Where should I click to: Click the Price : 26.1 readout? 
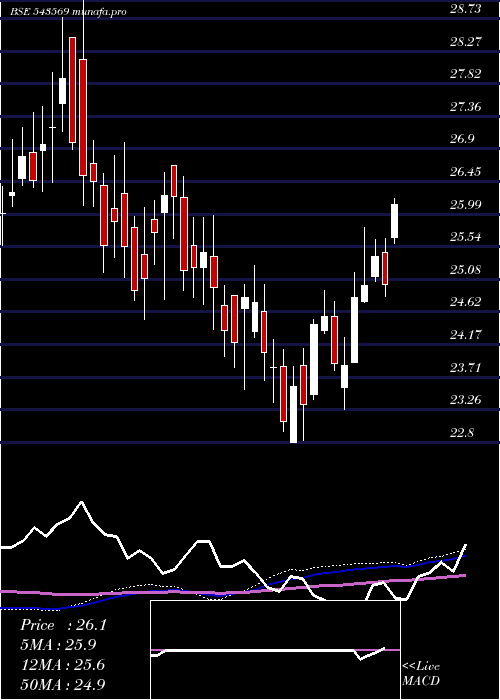[63, 625]
